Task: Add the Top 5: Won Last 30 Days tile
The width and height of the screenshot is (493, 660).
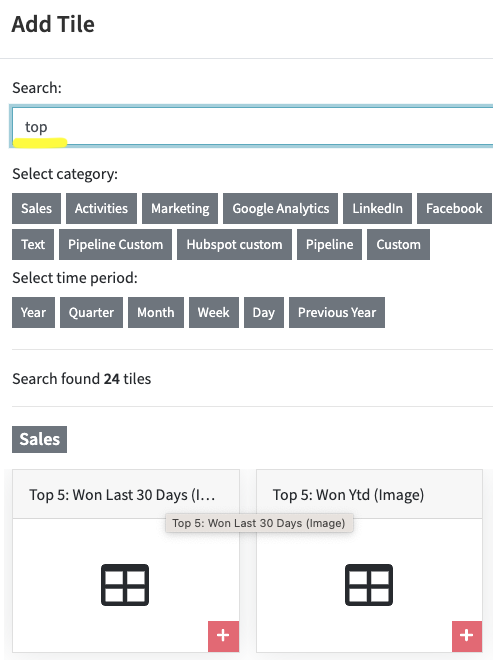Action: (x=223, y=636)
